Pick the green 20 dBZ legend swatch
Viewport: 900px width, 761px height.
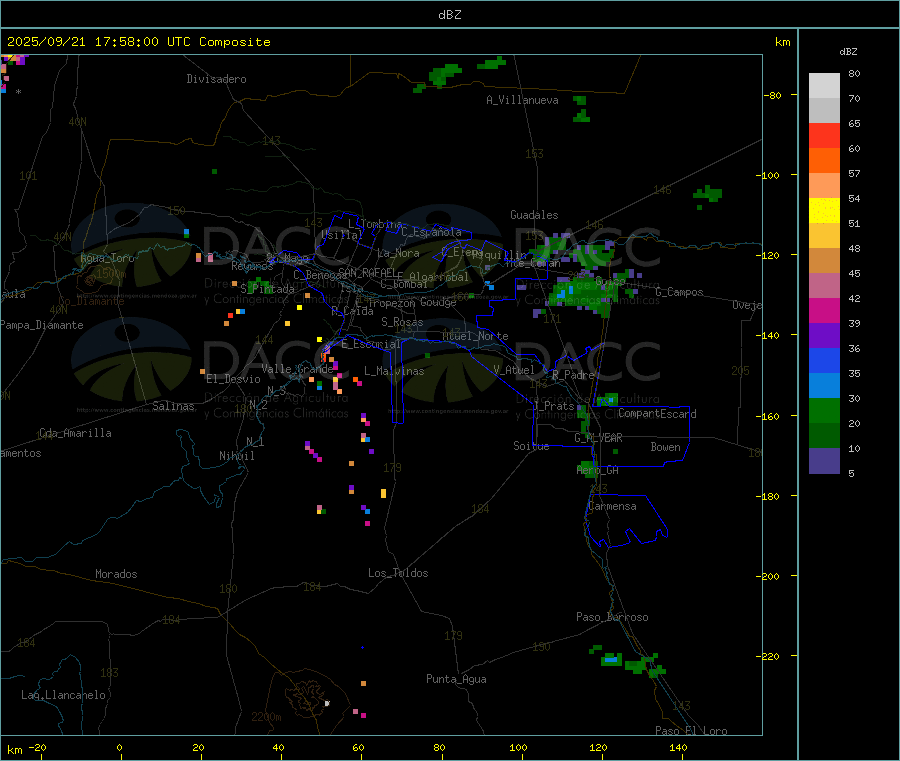824,410
